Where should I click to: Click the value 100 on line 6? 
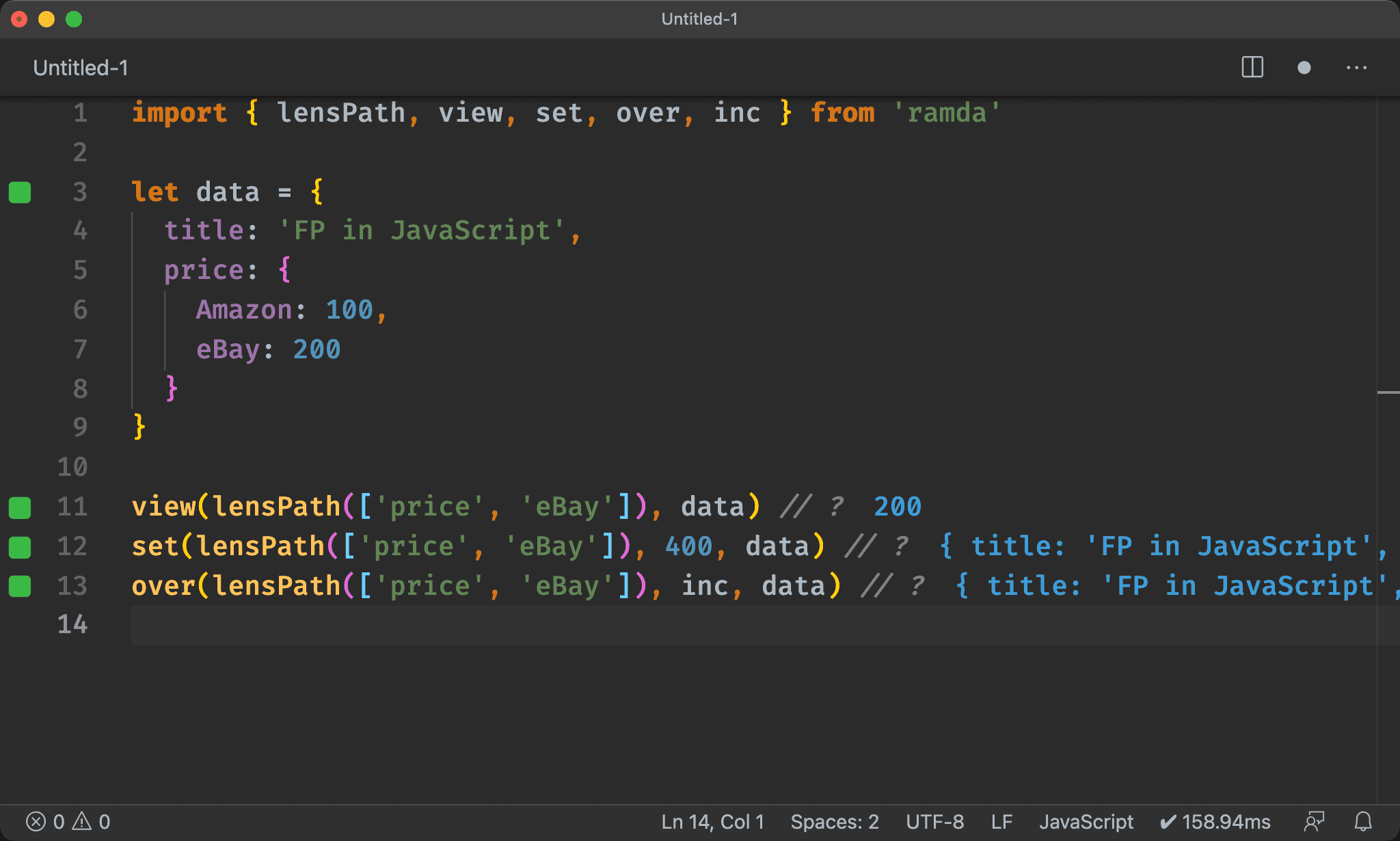(349, 310)
